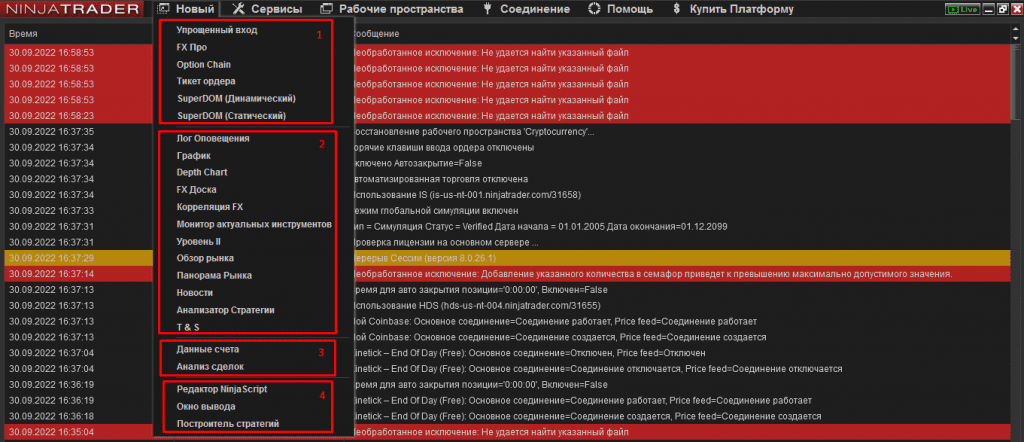Open a new График
This screenshot has height=442, width=1024.
pos(193,156)
